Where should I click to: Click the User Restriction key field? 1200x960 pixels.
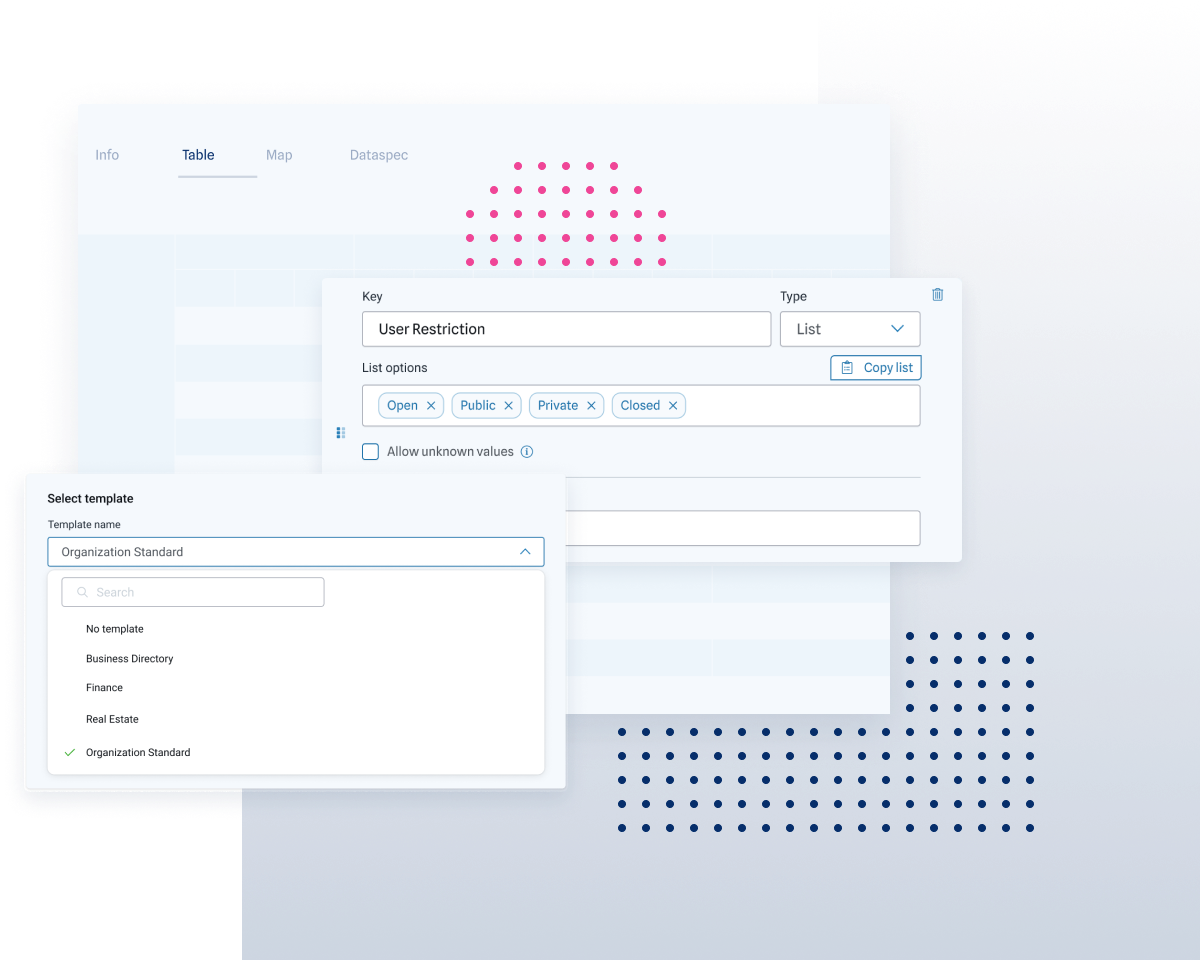[x=566, y=329]
